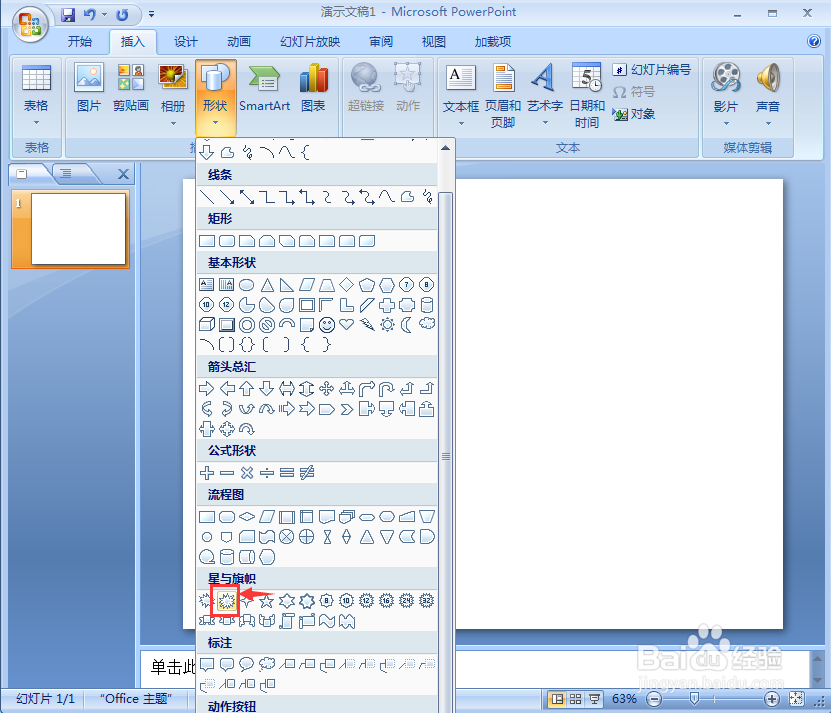Viewport: 831px width, 713px height.
Task: Choose the right arrow in 箭头总汇
Action: 207,389
